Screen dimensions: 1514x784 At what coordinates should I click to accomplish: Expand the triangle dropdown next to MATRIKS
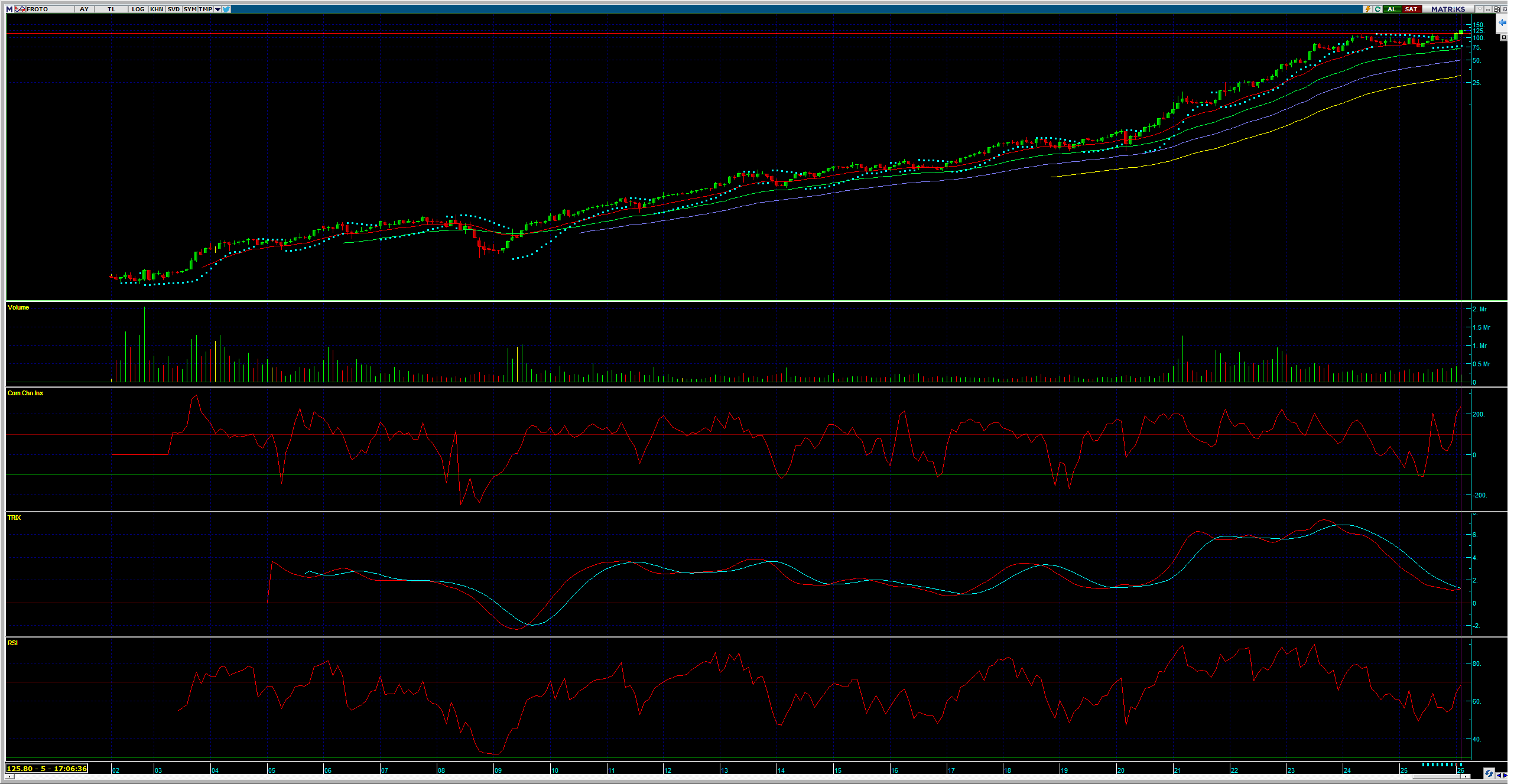1480,9
